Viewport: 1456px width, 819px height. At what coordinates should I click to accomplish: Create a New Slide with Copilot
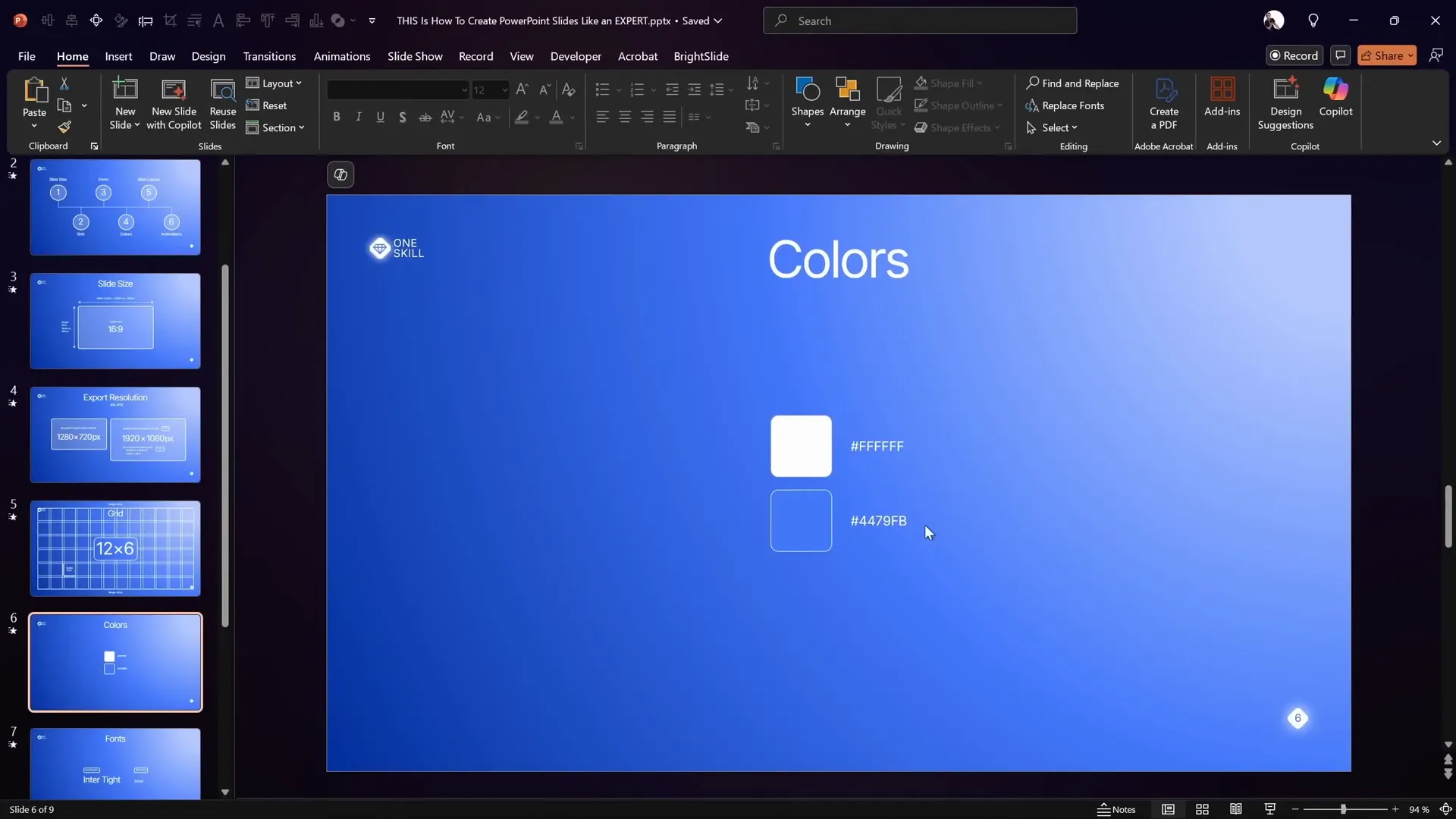pyautogui.click(x=173, y=102)
